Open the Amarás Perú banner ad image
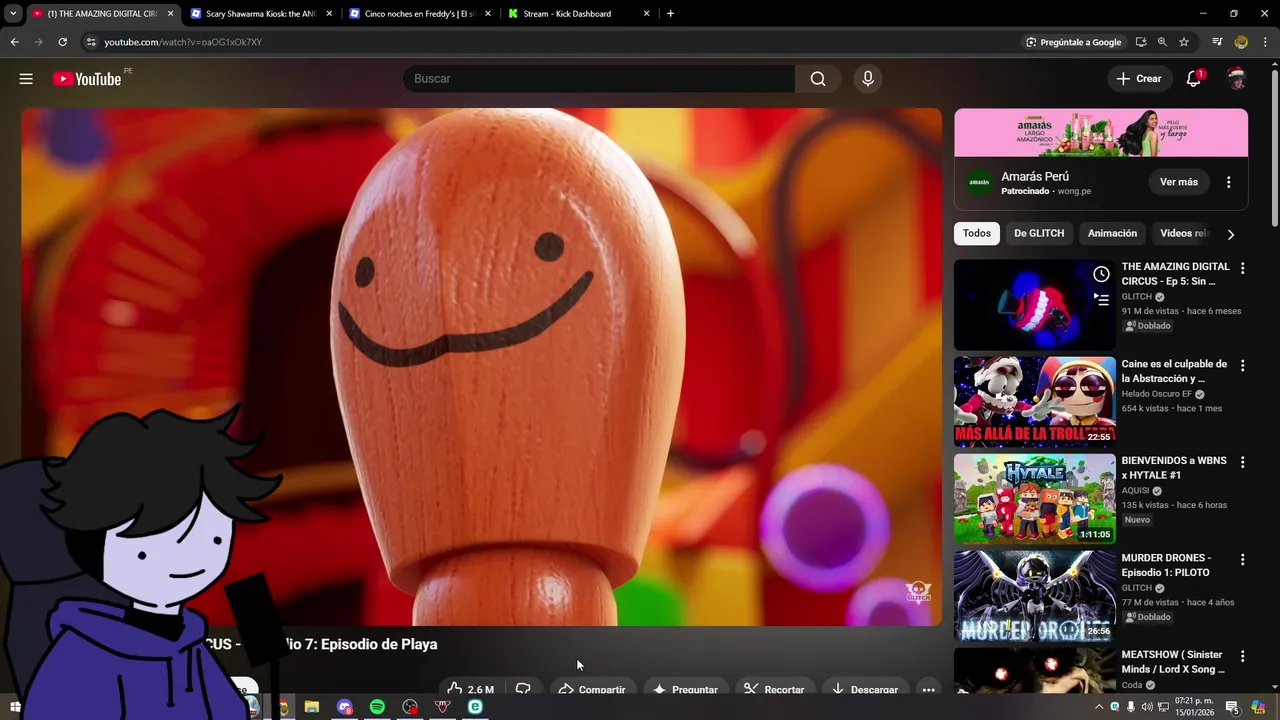The image size is (1280, 720). pyautogui.click(x=1101, y=132)
